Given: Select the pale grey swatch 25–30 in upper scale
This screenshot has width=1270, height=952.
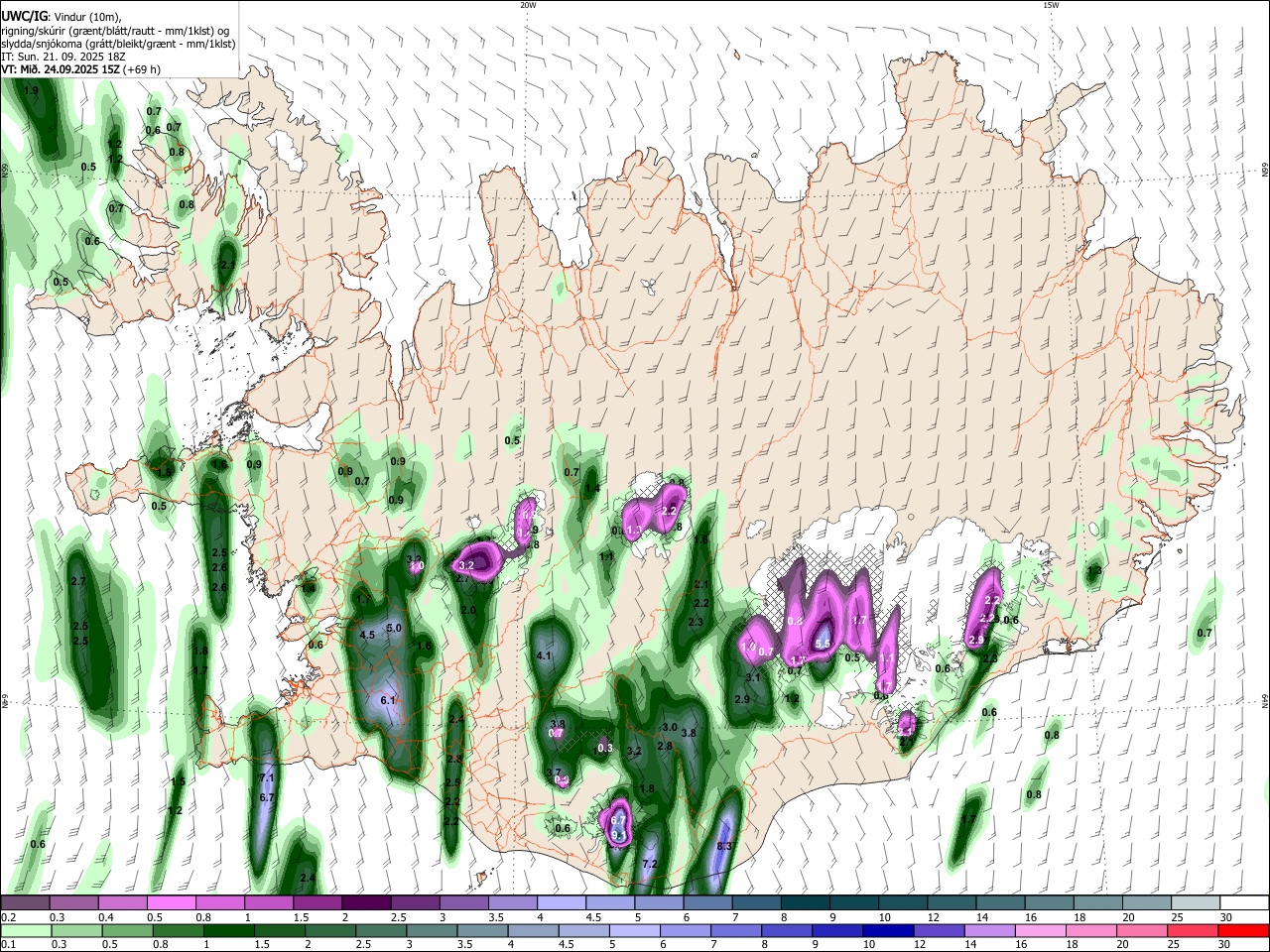Looking at the screenshot, I should 1195,903.
